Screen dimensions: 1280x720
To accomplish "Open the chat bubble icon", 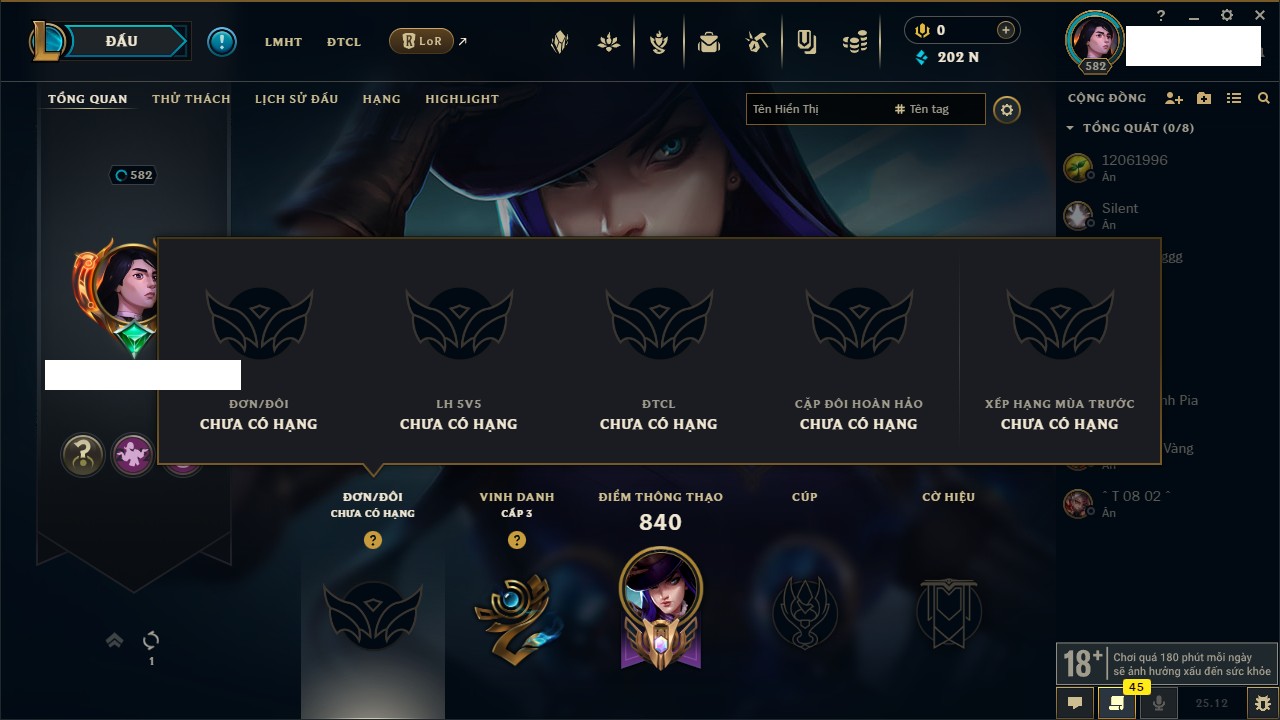I will (x=1075, y=703).
